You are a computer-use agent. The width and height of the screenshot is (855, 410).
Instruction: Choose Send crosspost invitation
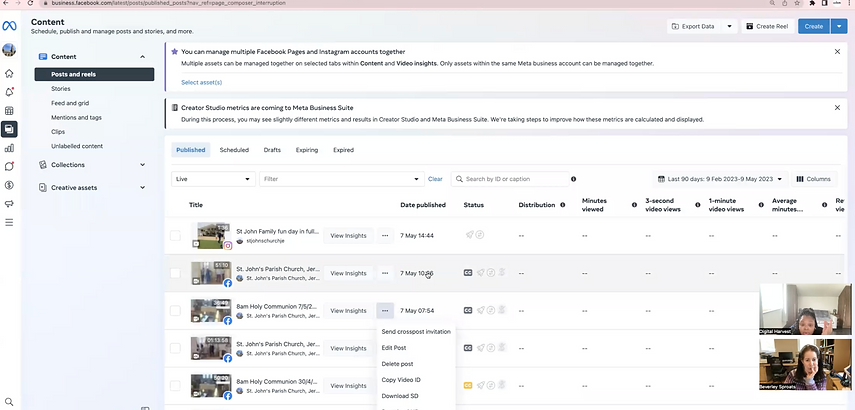pyautogui.click(x=416, y=331)
